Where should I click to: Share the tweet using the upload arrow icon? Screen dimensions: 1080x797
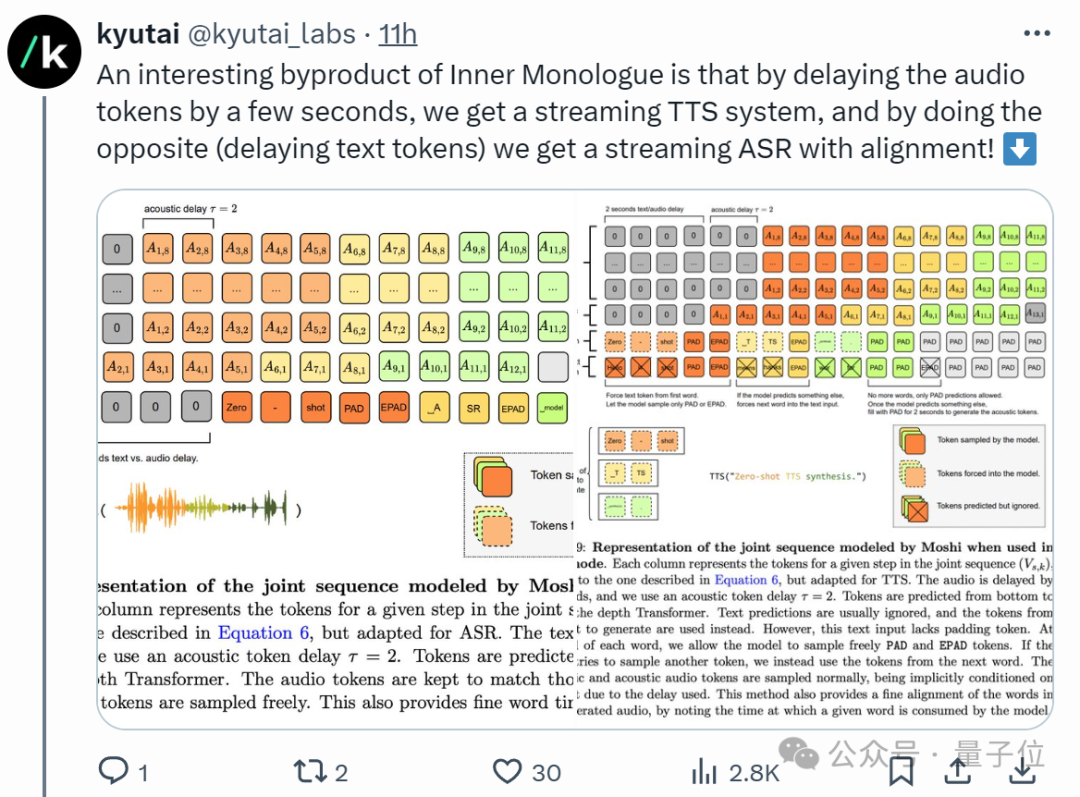tap(957, 771)
